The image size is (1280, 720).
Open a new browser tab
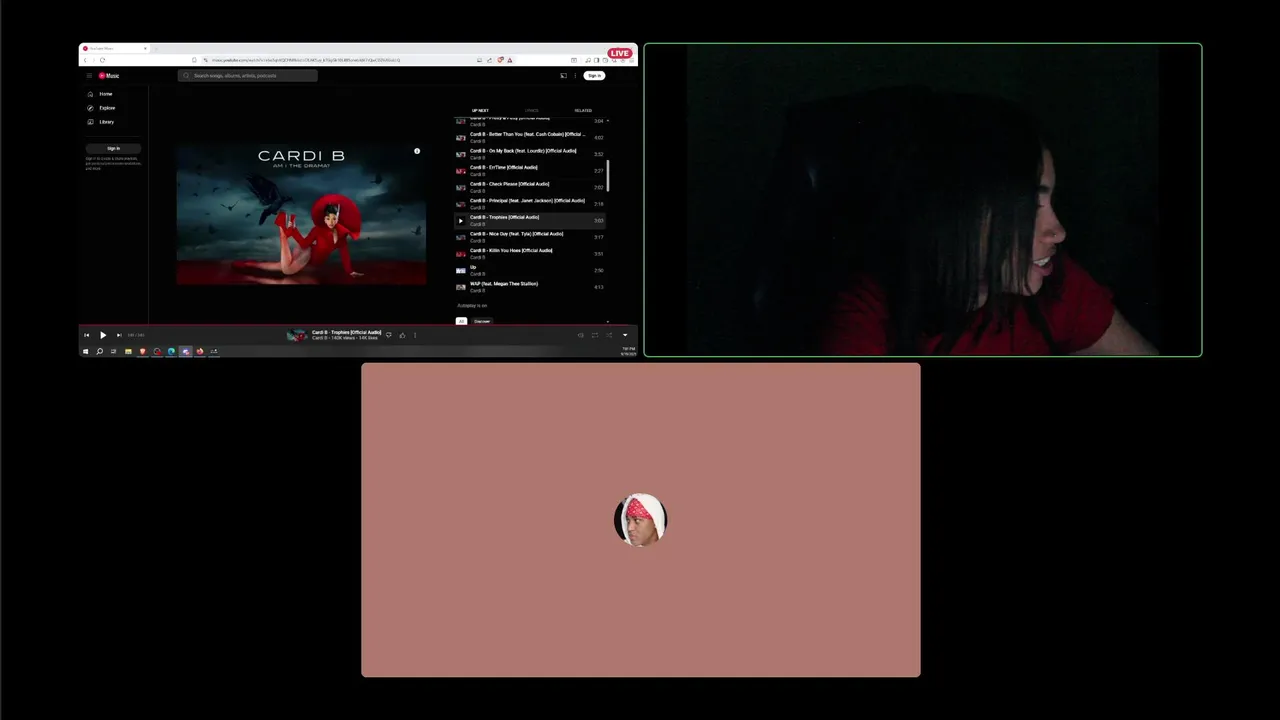click(x=154, y=48)
